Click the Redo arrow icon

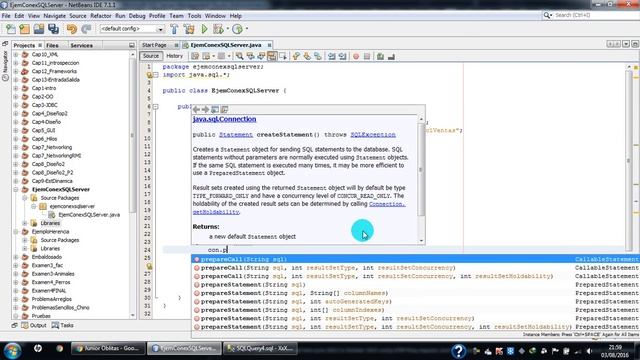[x=86, y=29]
